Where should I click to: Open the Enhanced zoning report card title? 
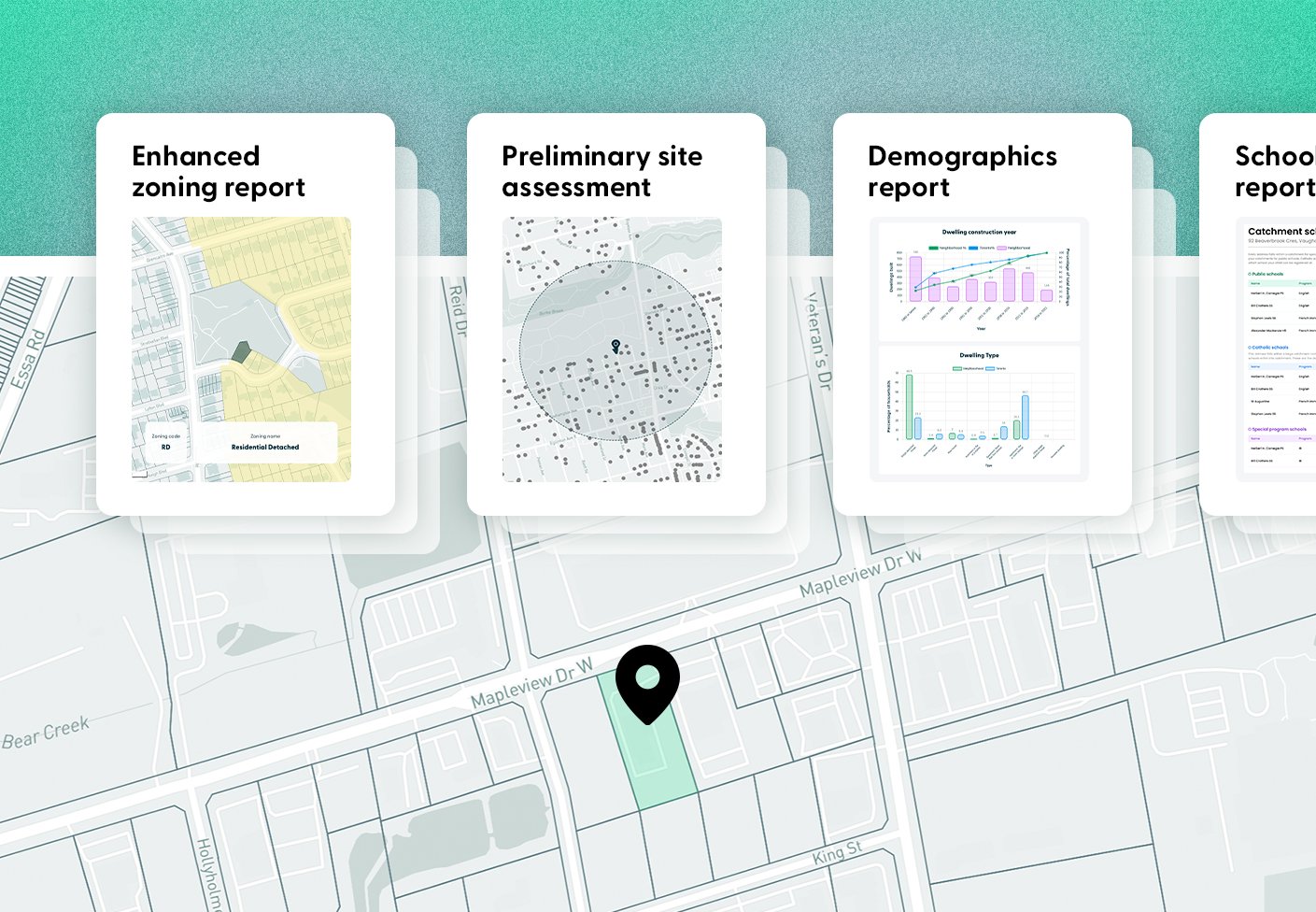(x=219, y=172)
